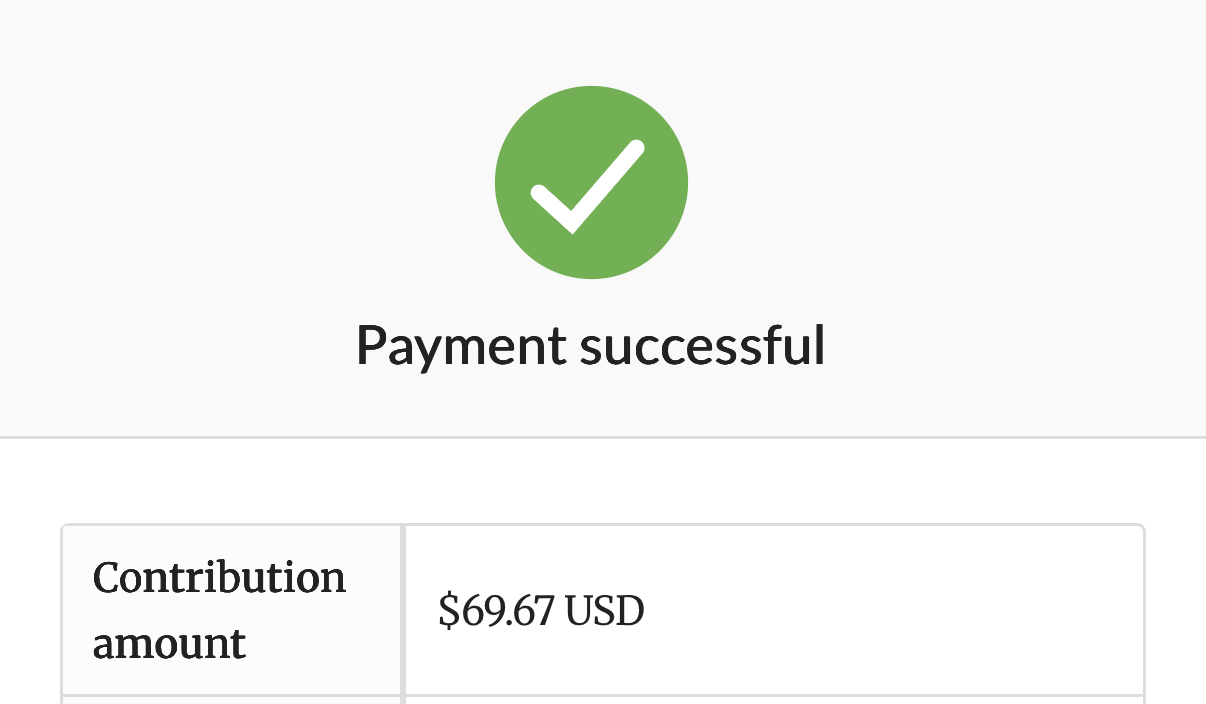
Task: Select the "$69.67 USD" value
Action: [541, 610]
